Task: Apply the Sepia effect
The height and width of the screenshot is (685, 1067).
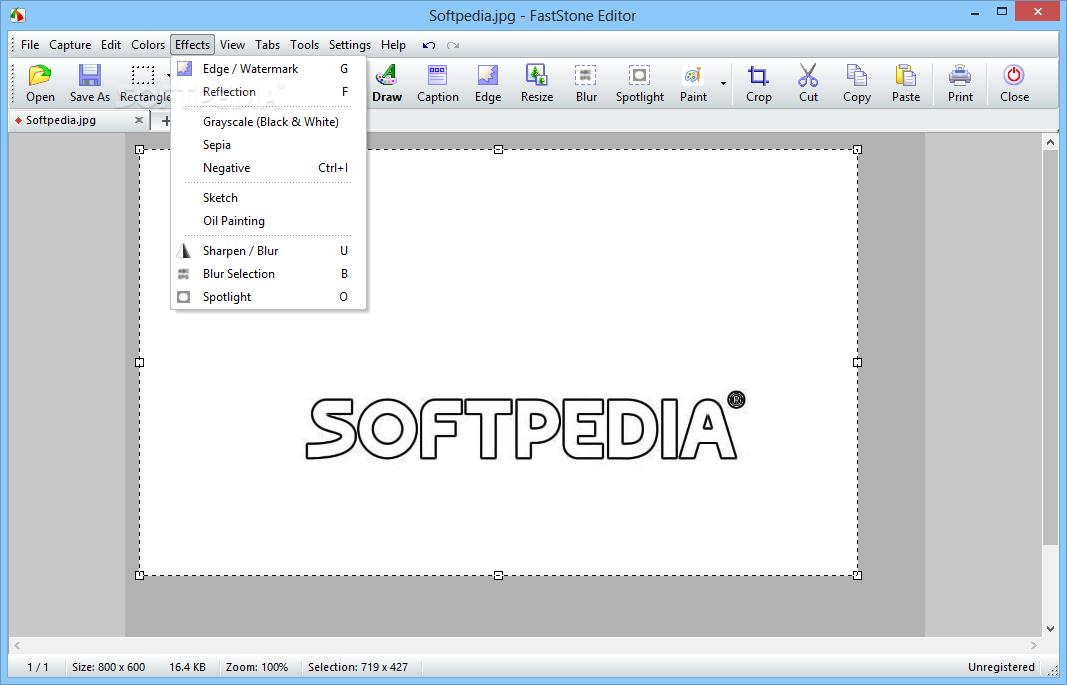Action: tap(268, 145)
